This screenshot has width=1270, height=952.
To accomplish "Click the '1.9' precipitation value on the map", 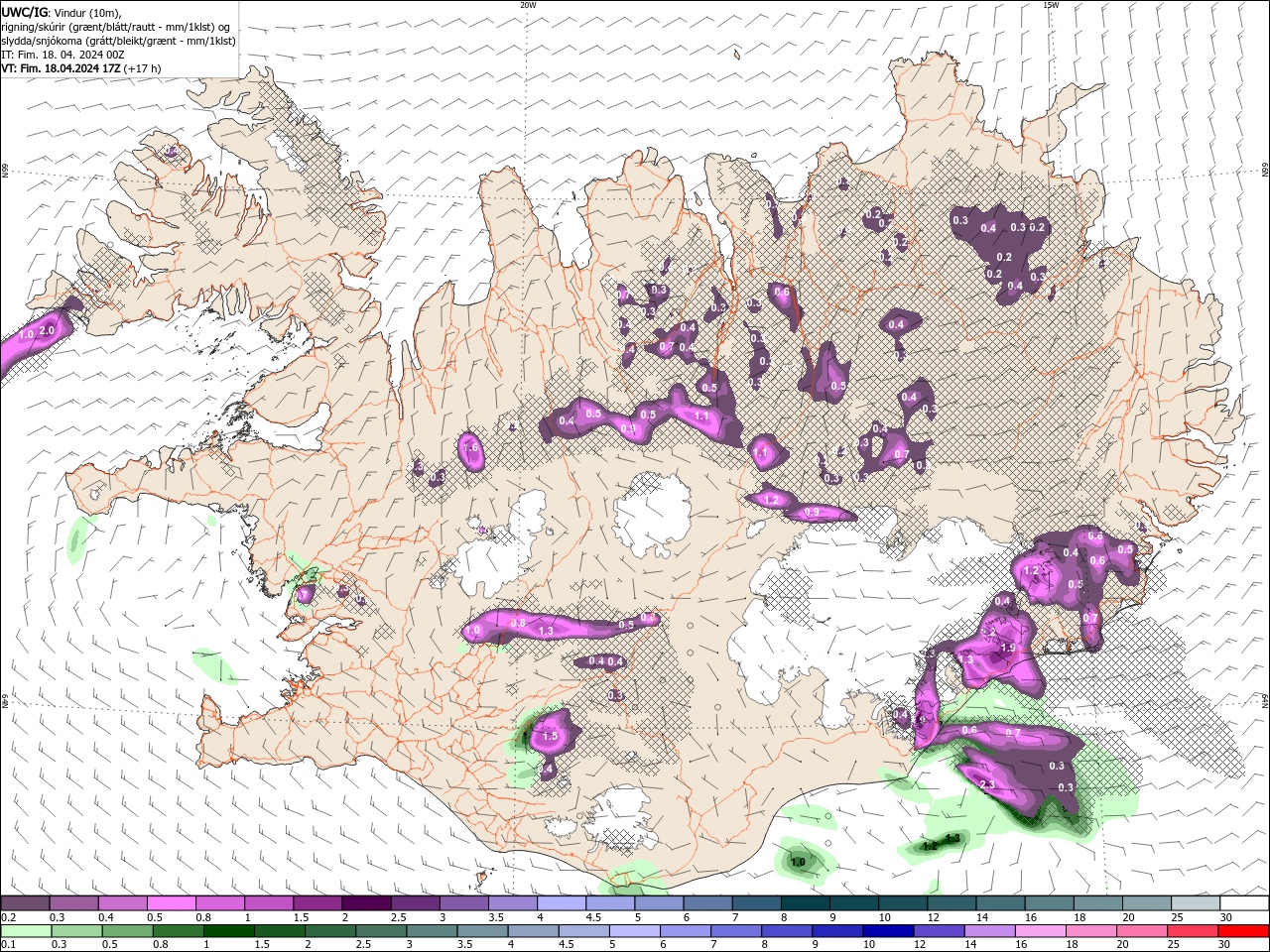I will pyautogui.click(x=1007, y=648).
